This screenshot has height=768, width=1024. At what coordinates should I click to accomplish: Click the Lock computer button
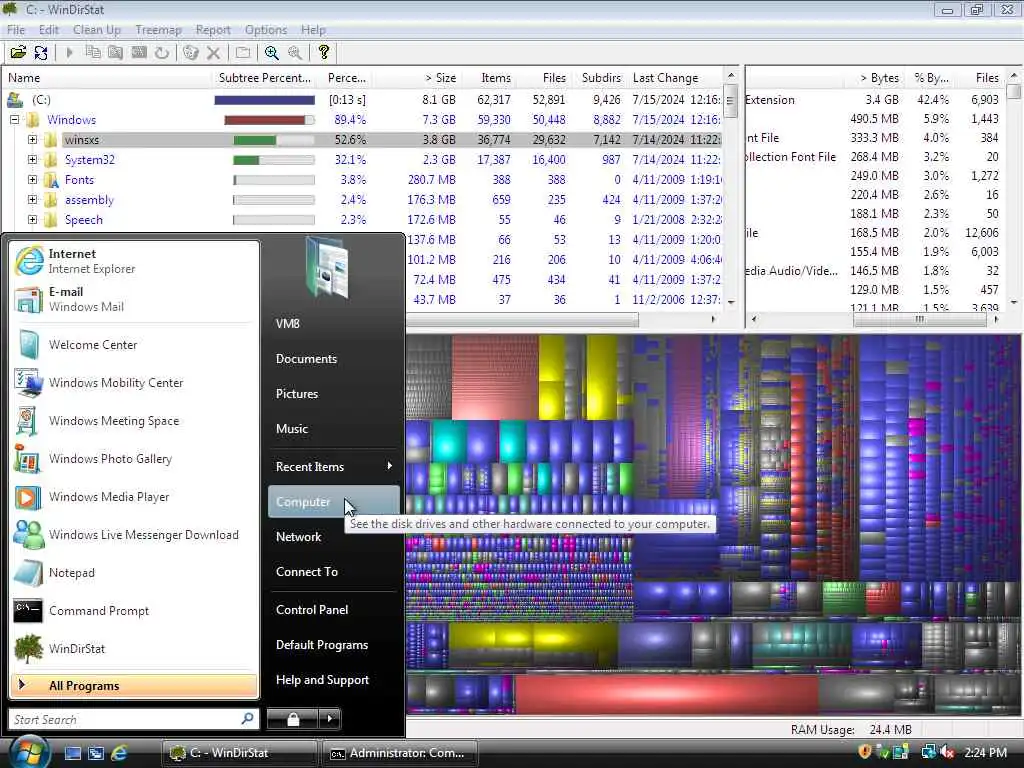(293, 719)
